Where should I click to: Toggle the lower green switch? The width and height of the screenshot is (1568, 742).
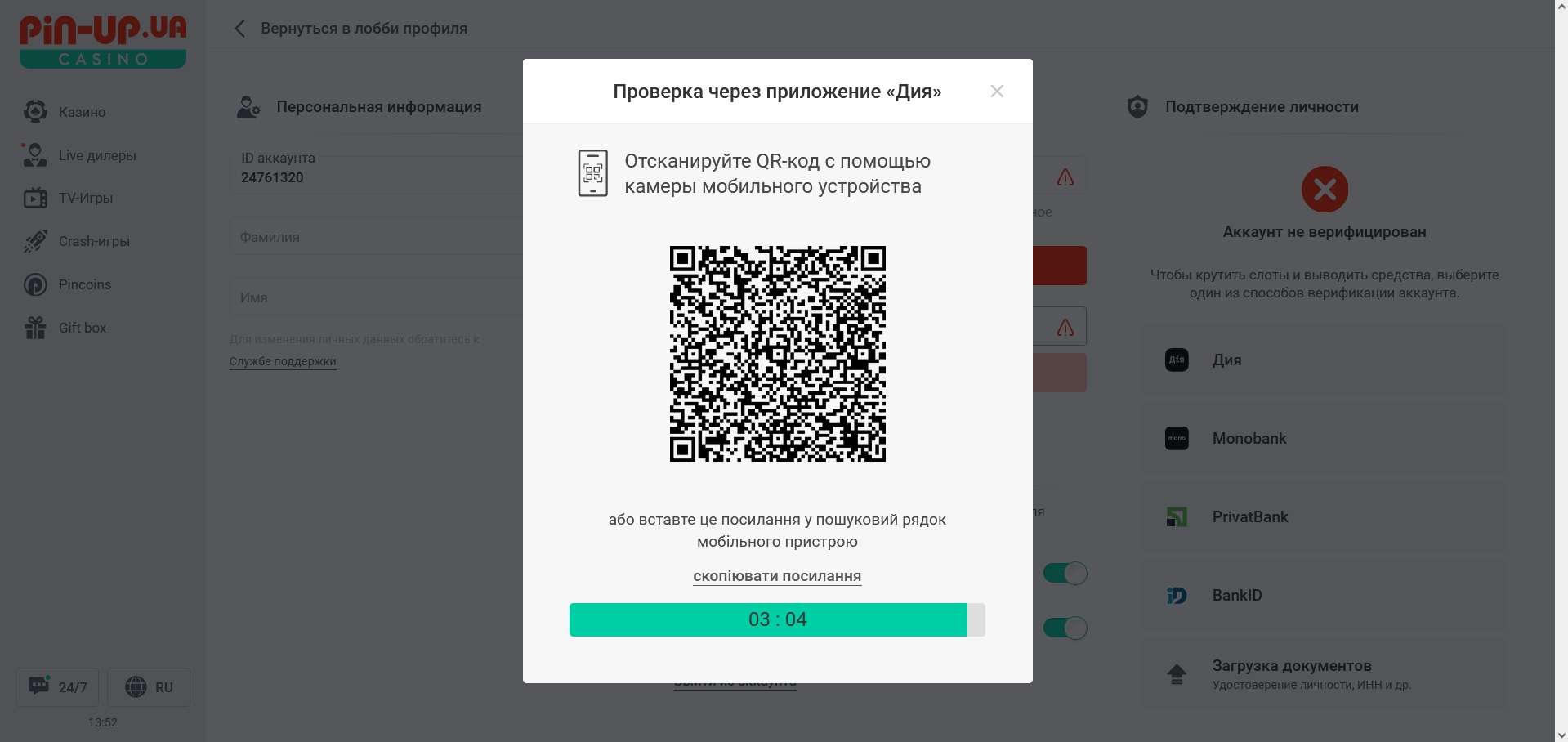(1065, 628)
